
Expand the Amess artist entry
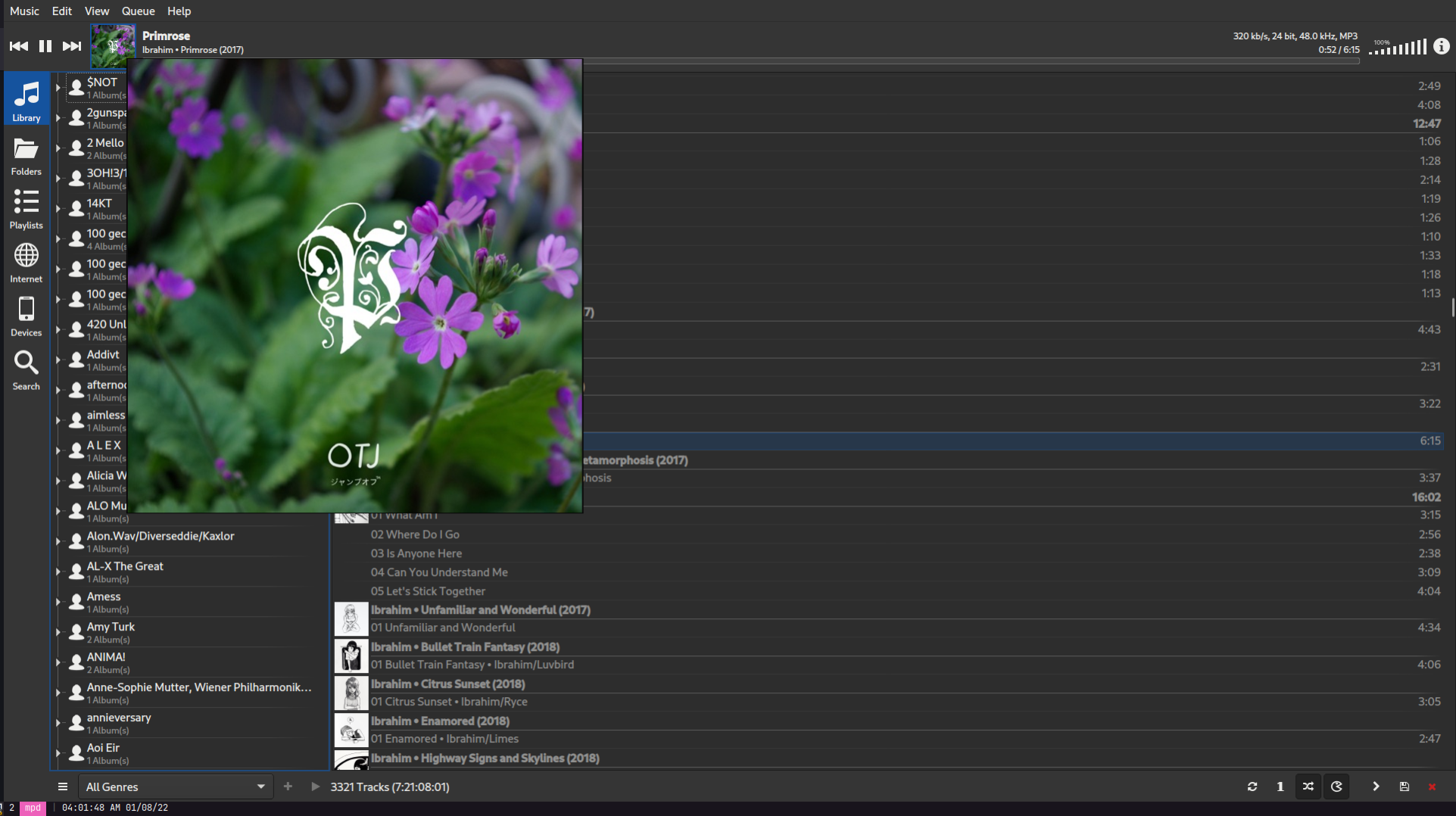pos(58,603)
